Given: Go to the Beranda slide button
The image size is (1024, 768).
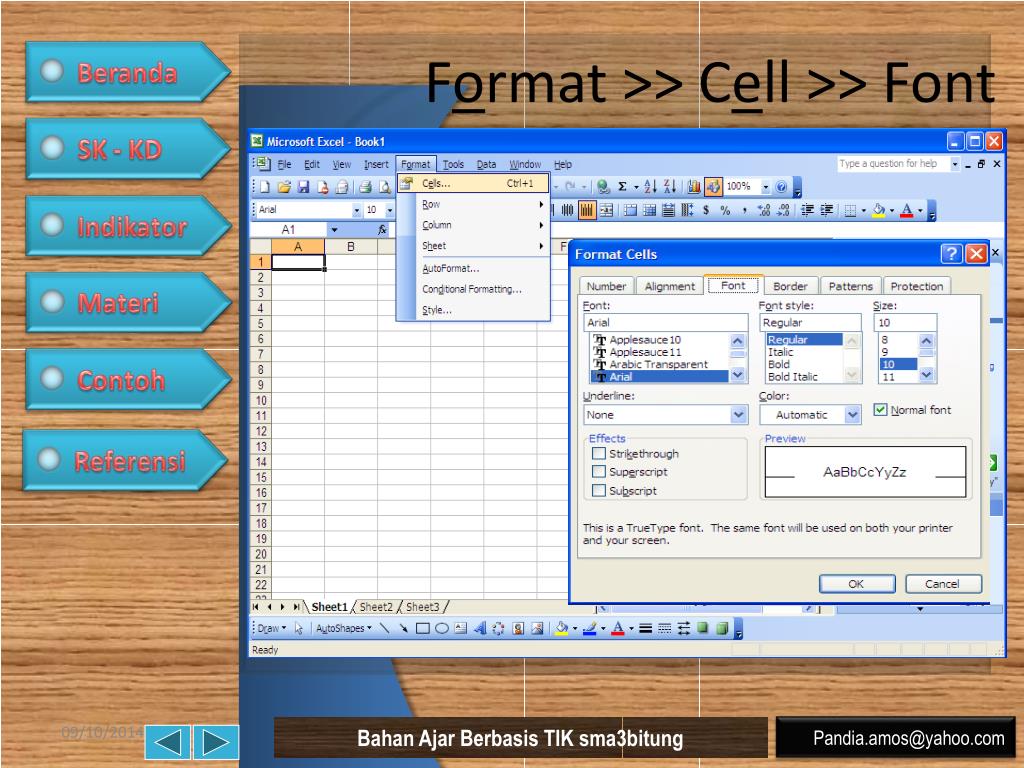Looking at the screenshot, I should [x=128, y=72].
